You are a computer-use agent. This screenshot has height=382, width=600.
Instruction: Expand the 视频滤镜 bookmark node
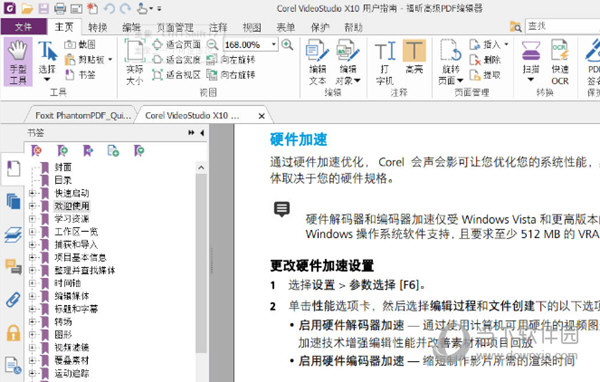pos(32,347)
